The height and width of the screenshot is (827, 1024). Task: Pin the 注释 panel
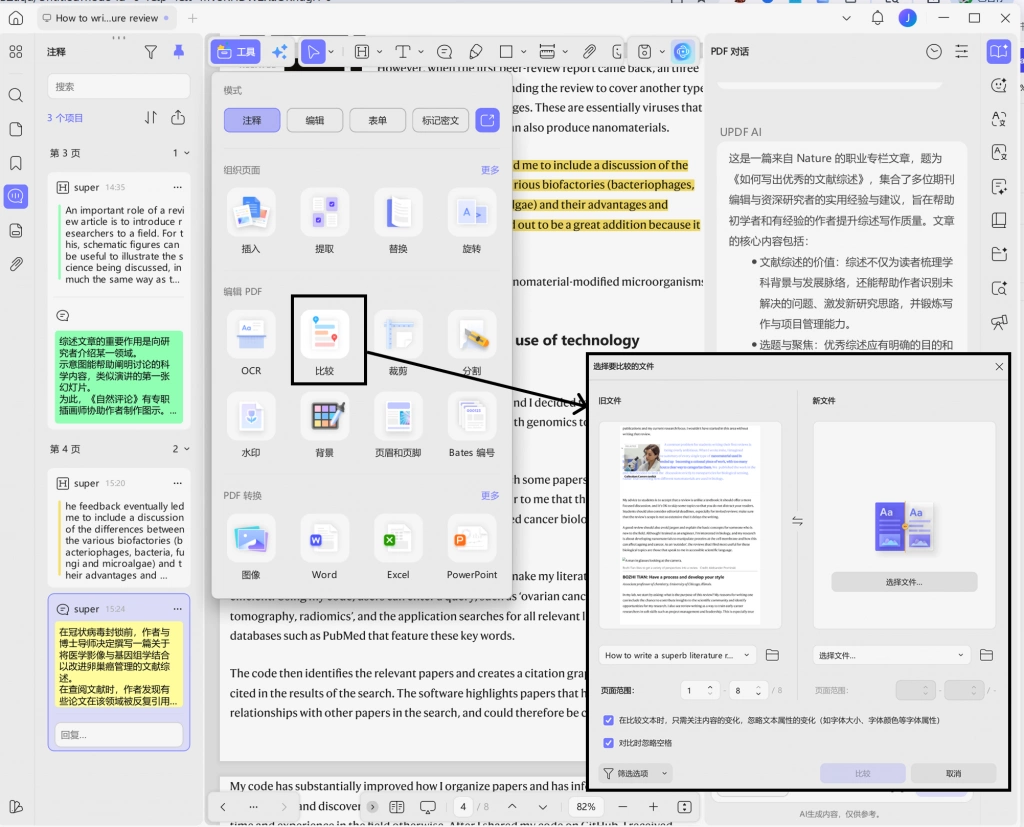click(x=178, y=52)
